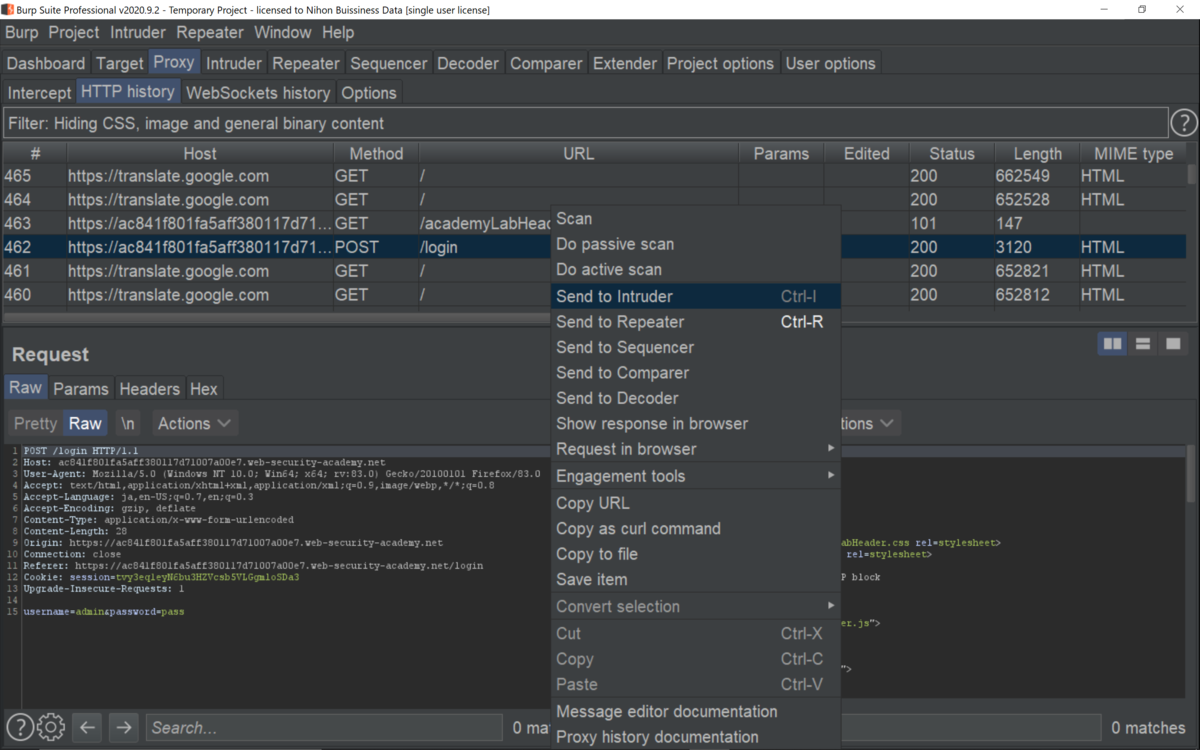Switch to the Sequencer tab
This screenshot has height=750, width=1200.
click(390, 63)
